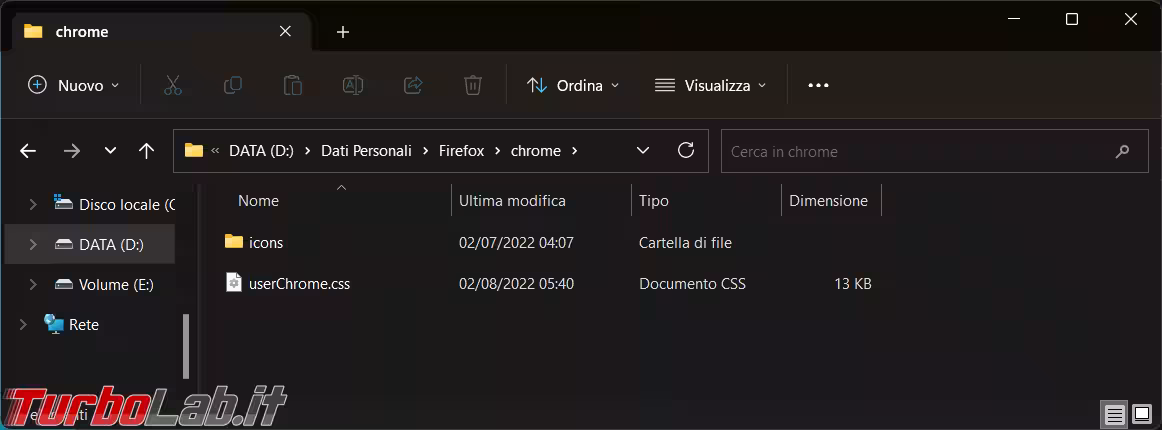Click the Share icon in toolbar
Screen dimensions: 1162x430
[x=413, y=86]
